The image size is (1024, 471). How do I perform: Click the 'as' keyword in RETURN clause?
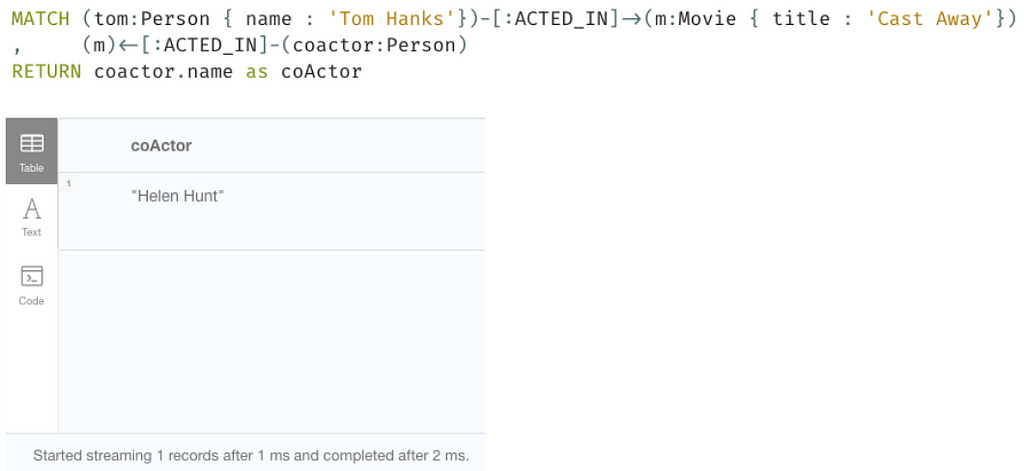257,71
